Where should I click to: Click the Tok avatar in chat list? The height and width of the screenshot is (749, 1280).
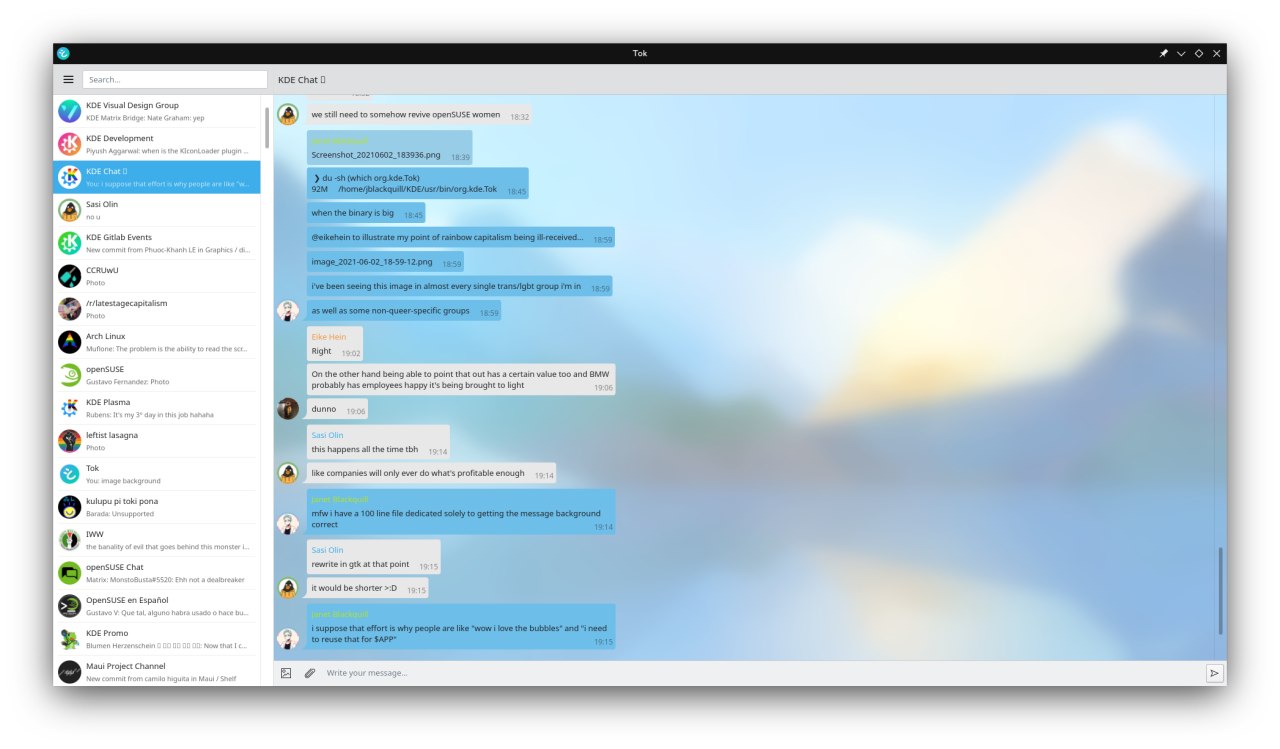point(69,474)
